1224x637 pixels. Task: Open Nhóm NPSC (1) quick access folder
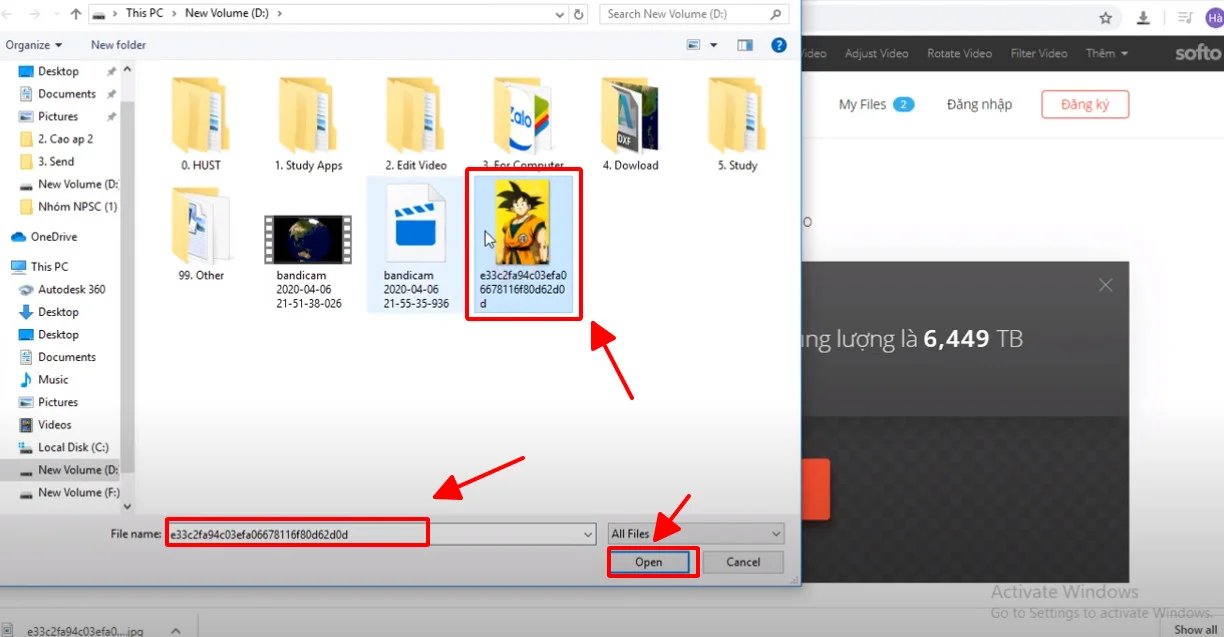[77, 207]
